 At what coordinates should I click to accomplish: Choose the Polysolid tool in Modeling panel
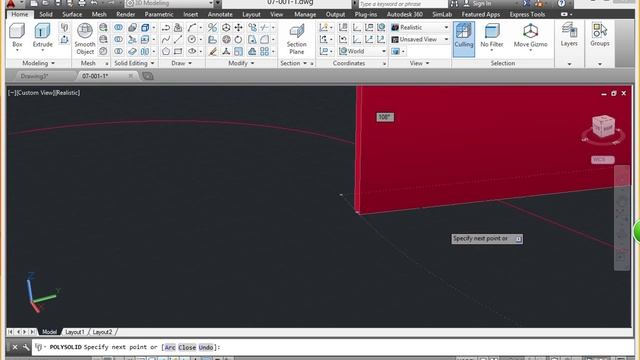64,27
